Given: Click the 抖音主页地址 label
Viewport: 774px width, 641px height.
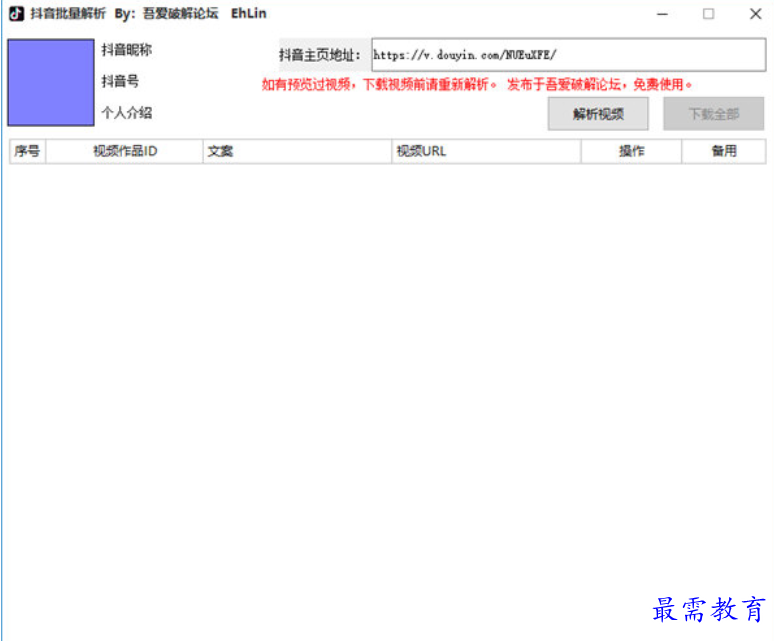Looking at the screenshot, I should point(319,55).
